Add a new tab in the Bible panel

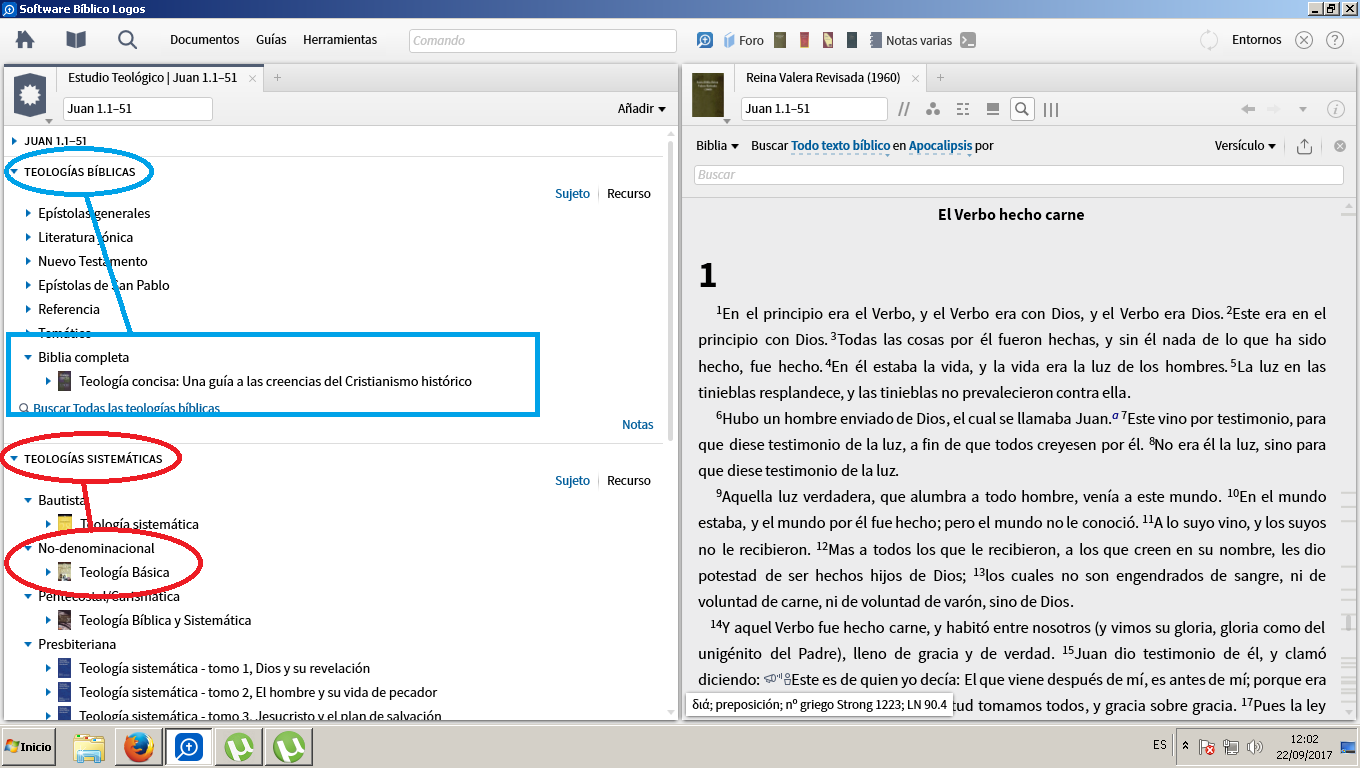click(940, 77)
